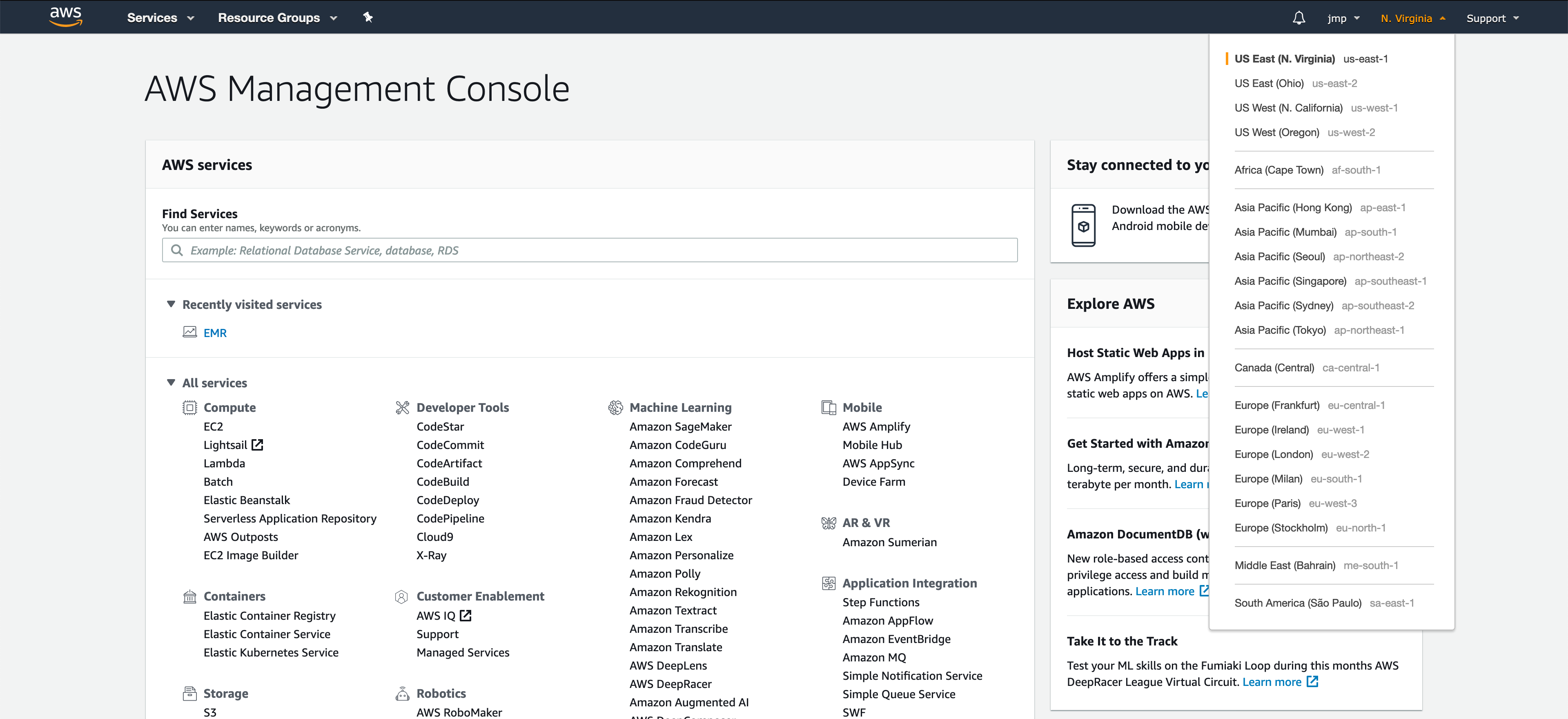Open Elastic Beanstalk service
Screen dimensions: 1568x719
point(247,500)
